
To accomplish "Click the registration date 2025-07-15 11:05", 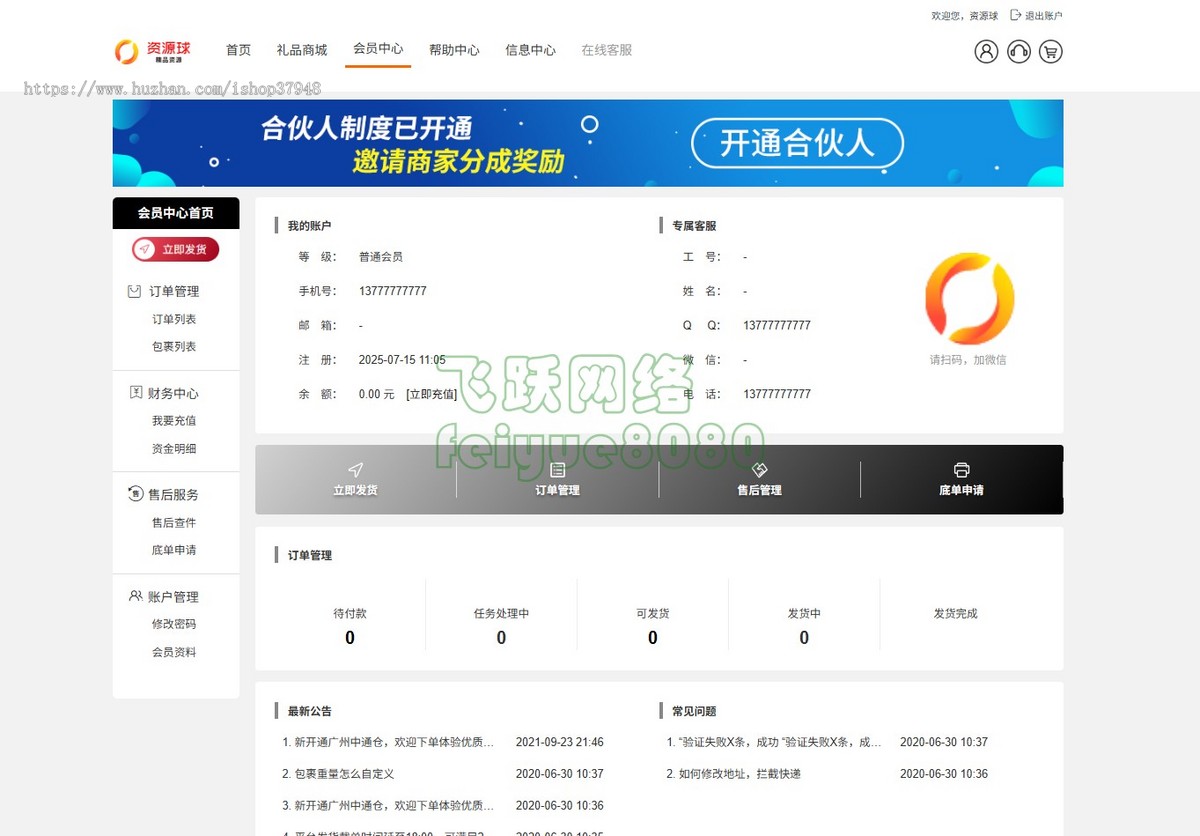I will [x=402, y=360].
